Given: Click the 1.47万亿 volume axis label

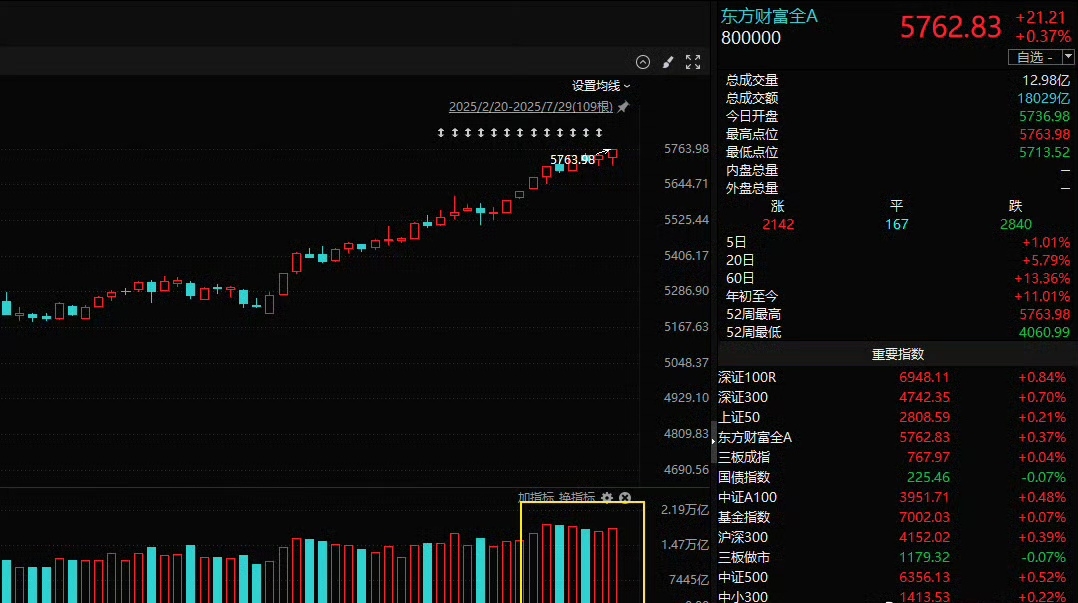Looking at the screenshot, I should point(685,545).
